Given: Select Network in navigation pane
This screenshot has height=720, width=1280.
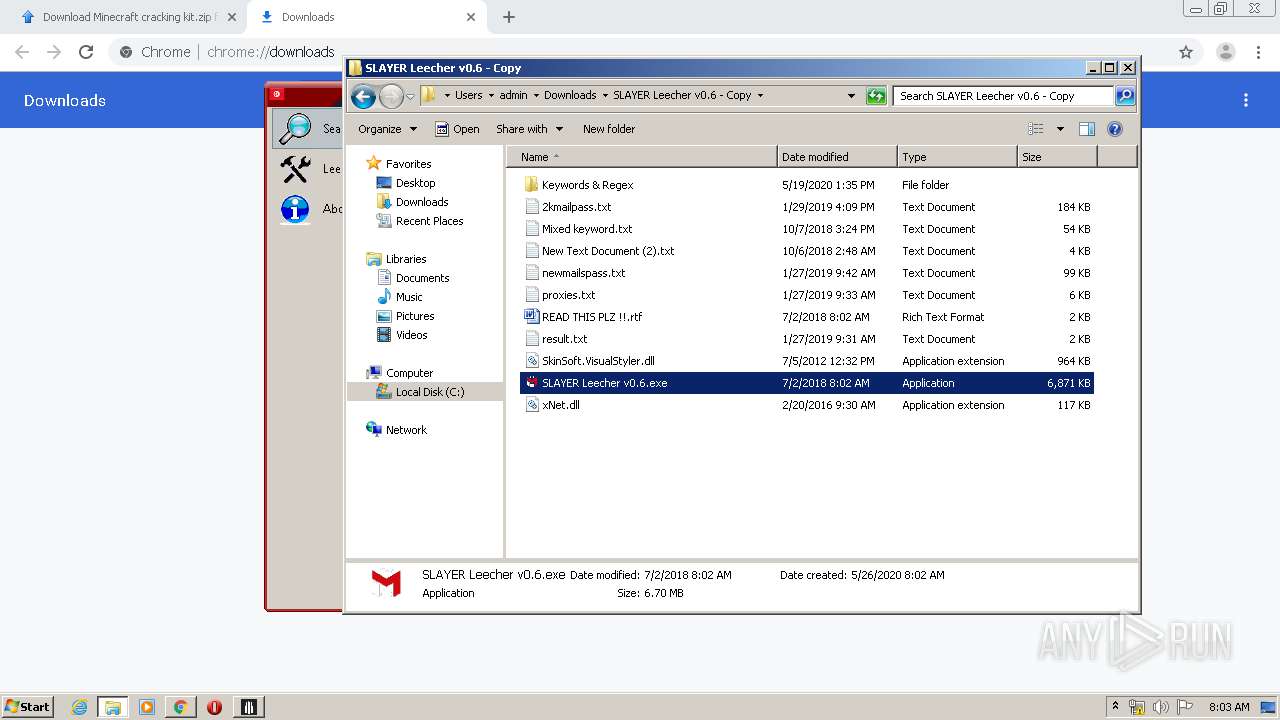Looking at the screenshot, I should (405, 430).
